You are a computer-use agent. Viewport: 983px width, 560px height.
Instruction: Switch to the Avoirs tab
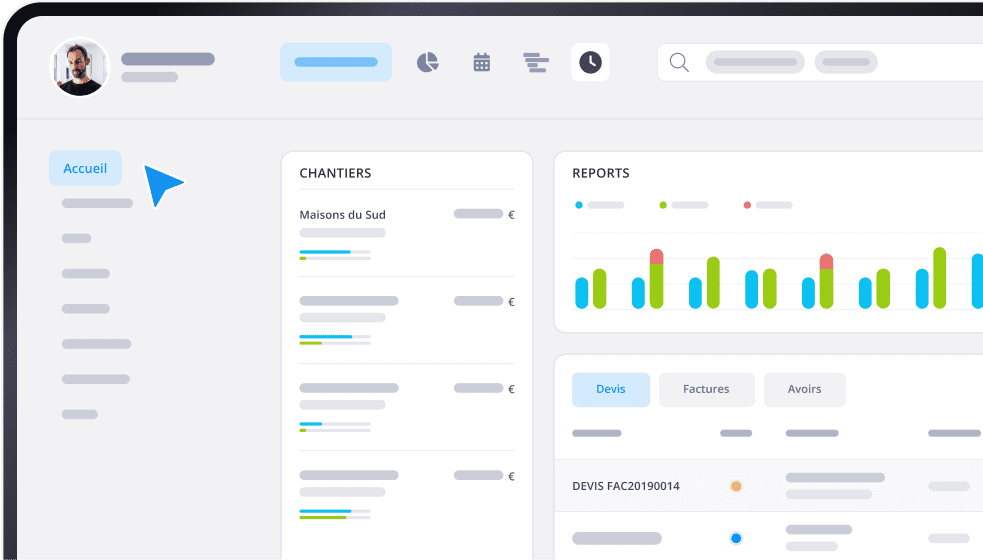pyautogui.click(x=804, y=389)
